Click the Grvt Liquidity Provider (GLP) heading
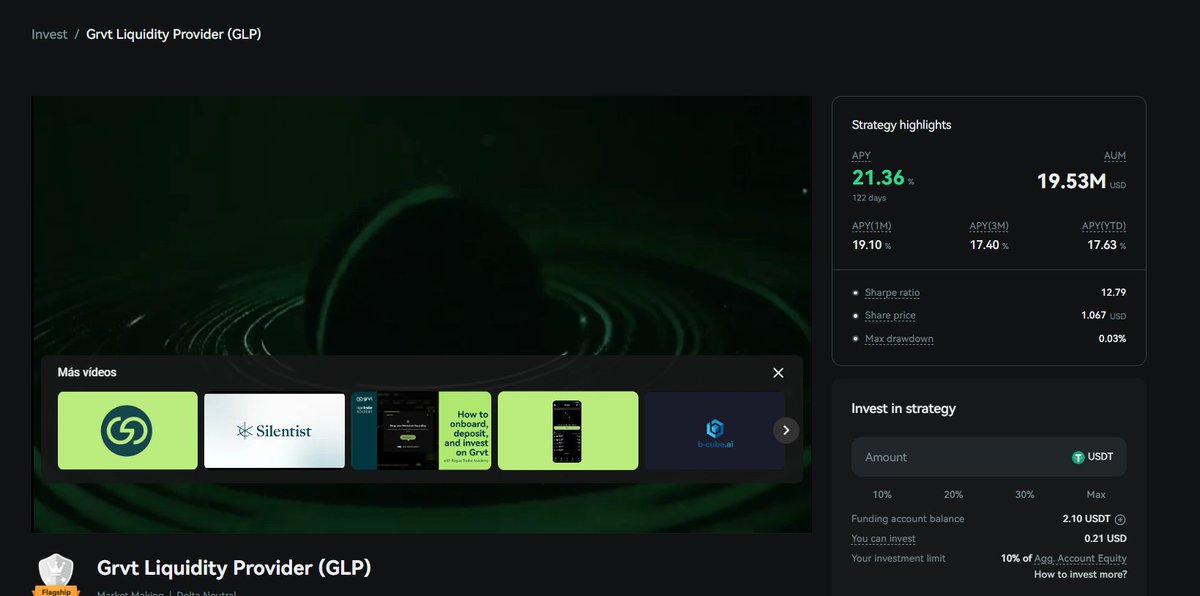1200x596 pixels. pyautogui.click(x=234, y=568)
